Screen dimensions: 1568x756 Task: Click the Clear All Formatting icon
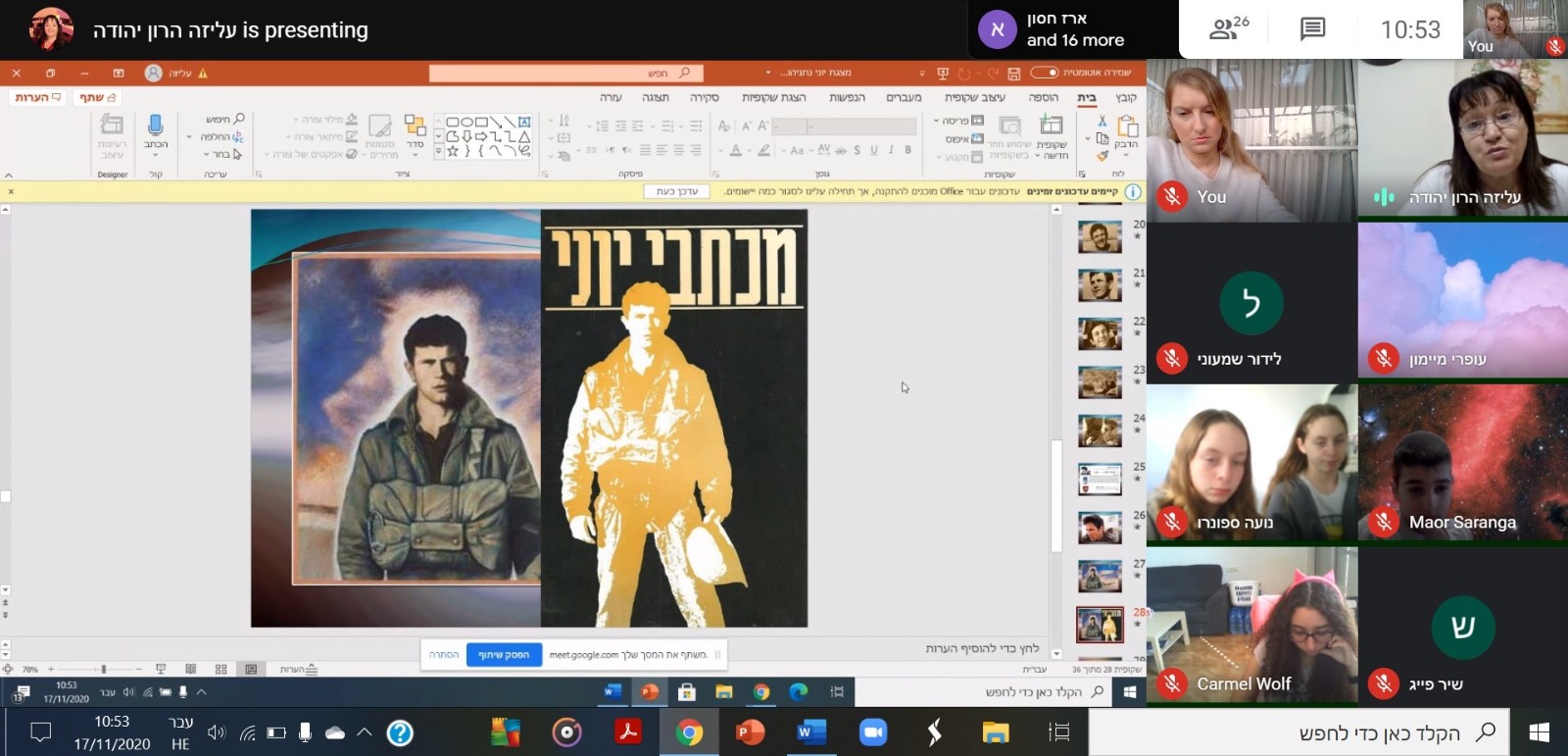723,126
